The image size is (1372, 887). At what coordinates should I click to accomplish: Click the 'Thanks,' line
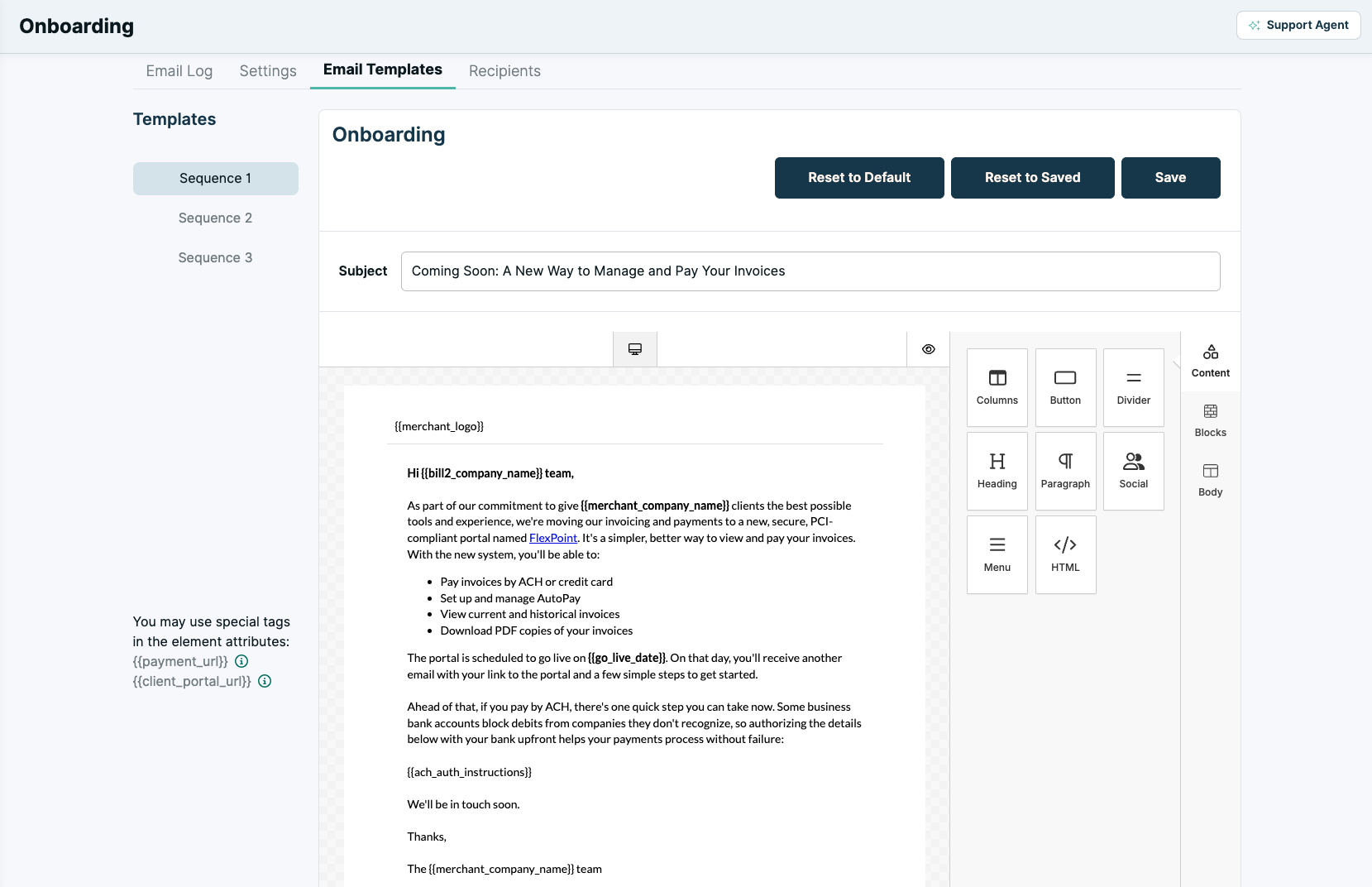coord(427,837)
